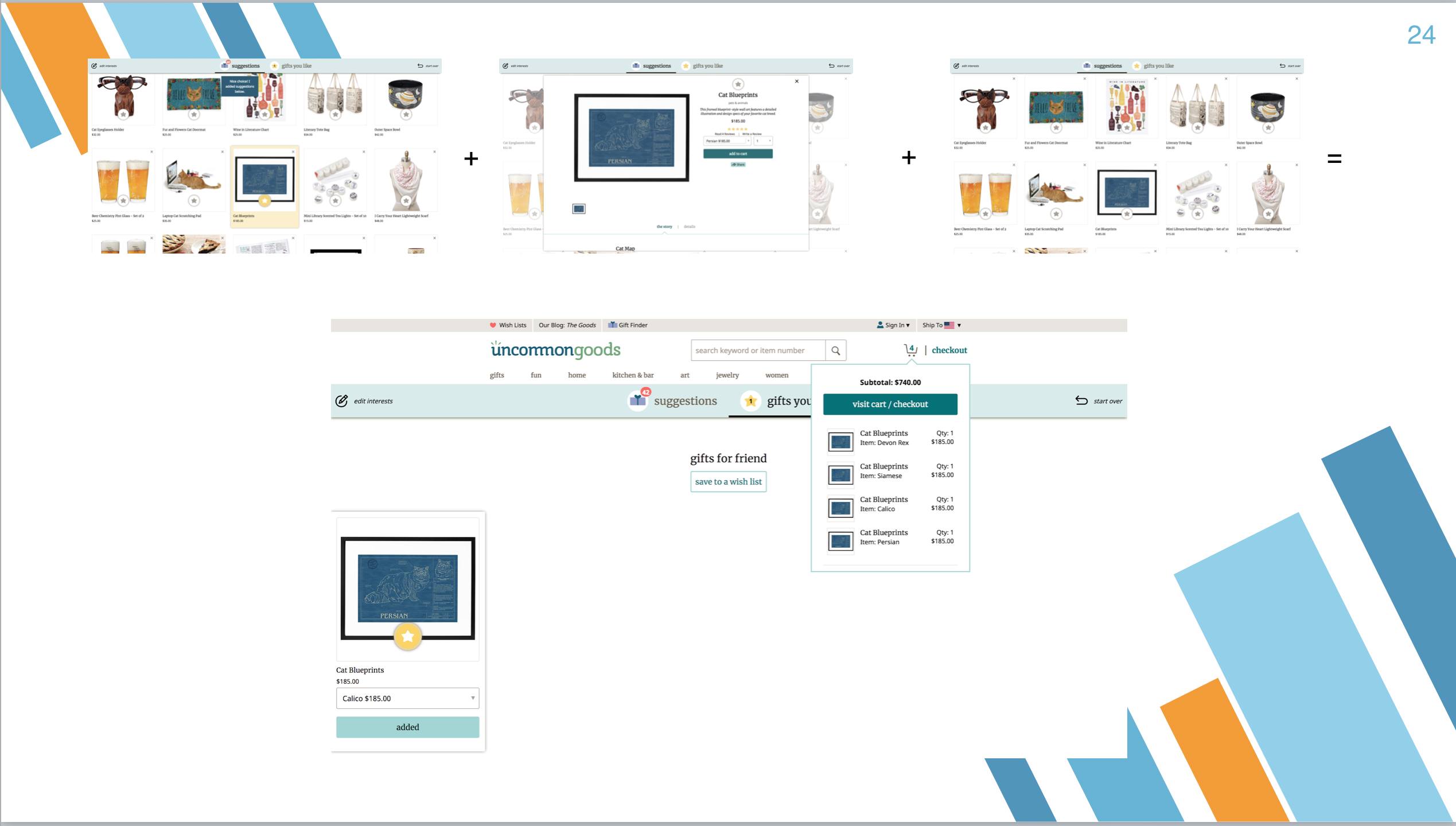Open the Calico $185.00 variant dropdown
The height and width of the screenshot is (826, 1456).
point(407,698)
